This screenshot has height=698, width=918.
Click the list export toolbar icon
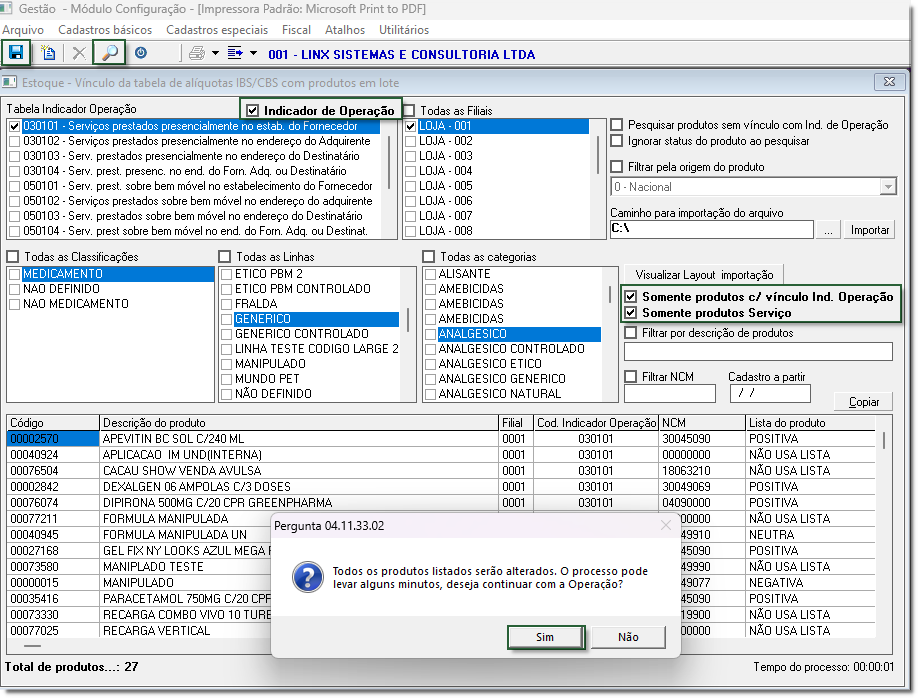click(236, 53)
